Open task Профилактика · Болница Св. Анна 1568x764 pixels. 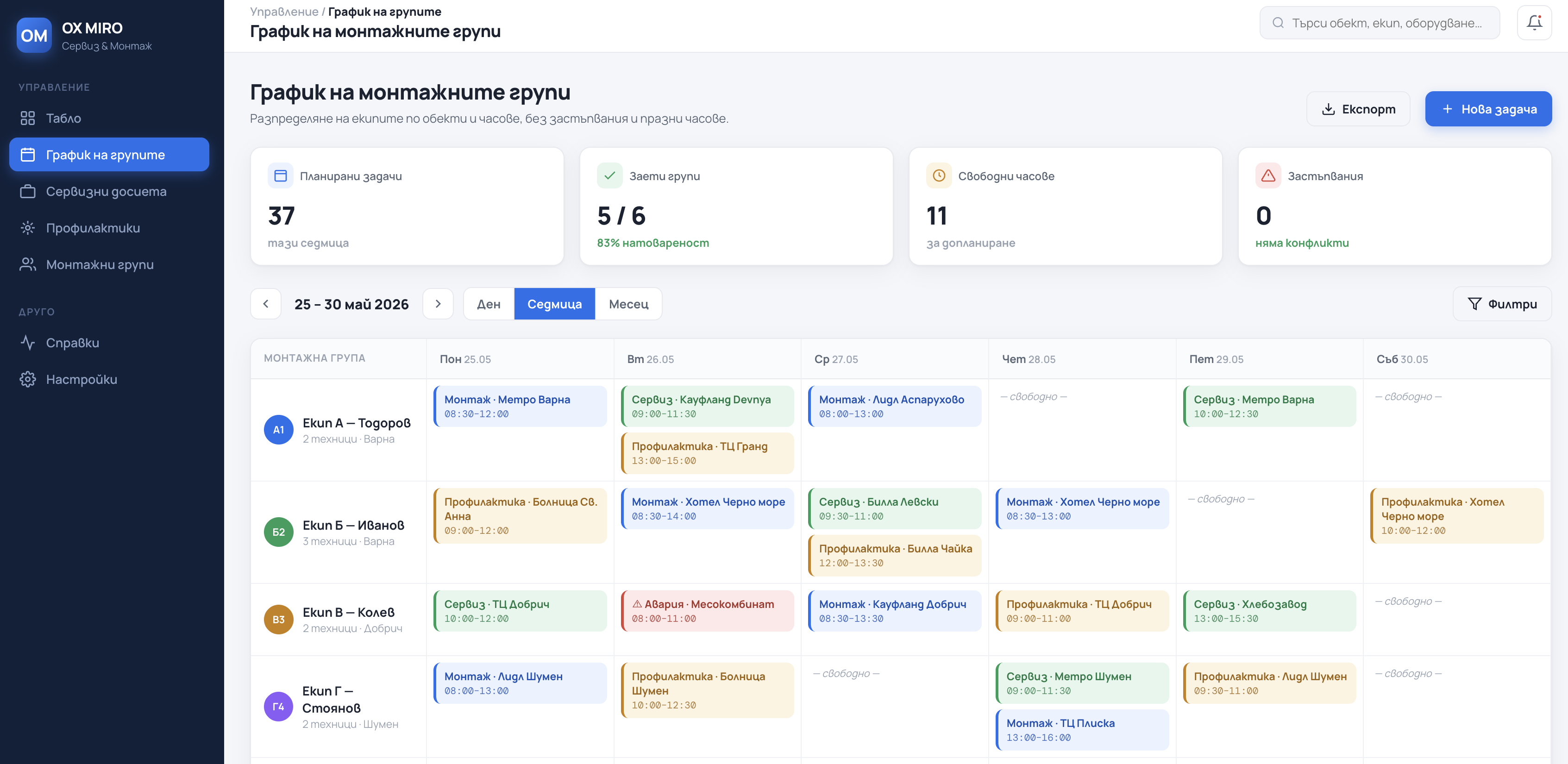(521, 516)
